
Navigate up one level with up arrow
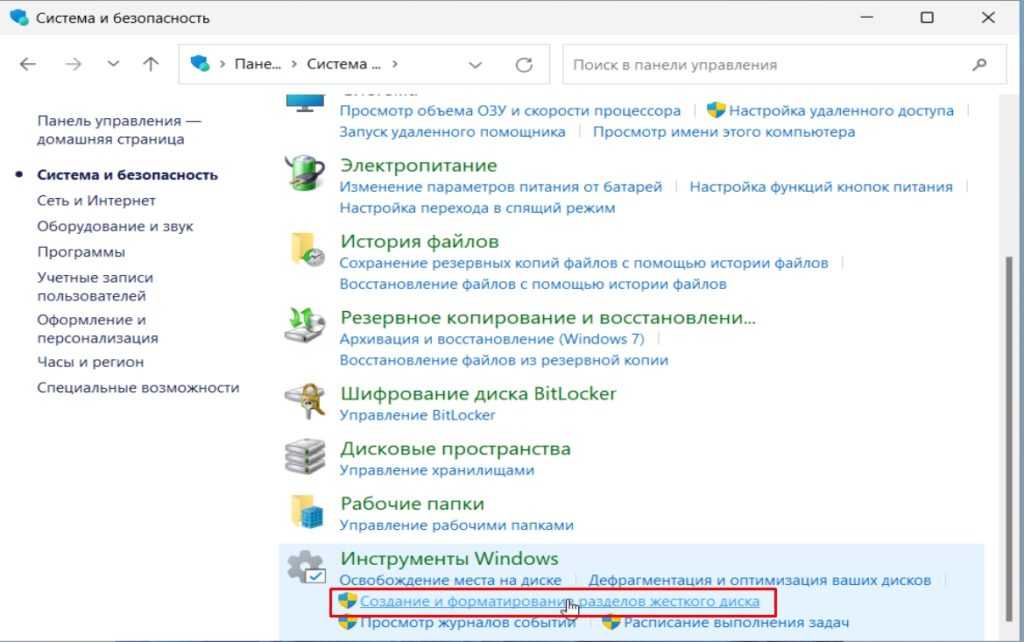[x=150, y=64]
